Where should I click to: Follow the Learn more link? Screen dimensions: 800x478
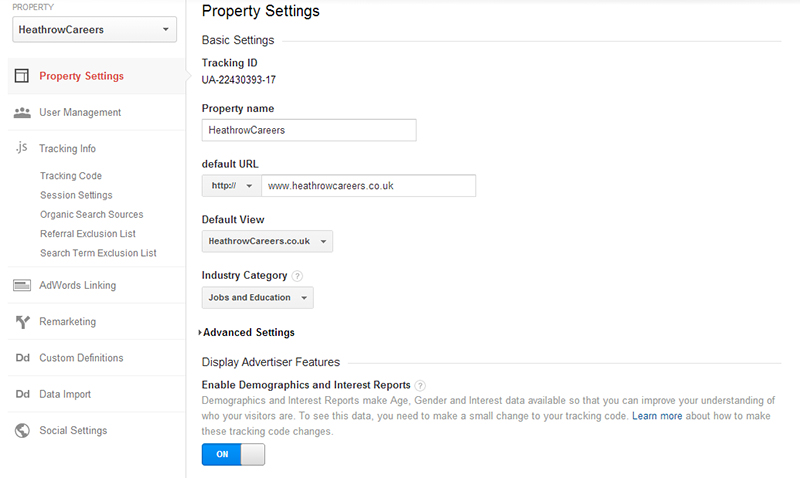(x=657, y=415)
